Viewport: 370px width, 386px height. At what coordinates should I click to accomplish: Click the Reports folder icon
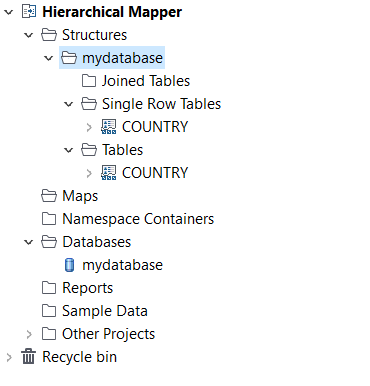(x=49, y=288)
